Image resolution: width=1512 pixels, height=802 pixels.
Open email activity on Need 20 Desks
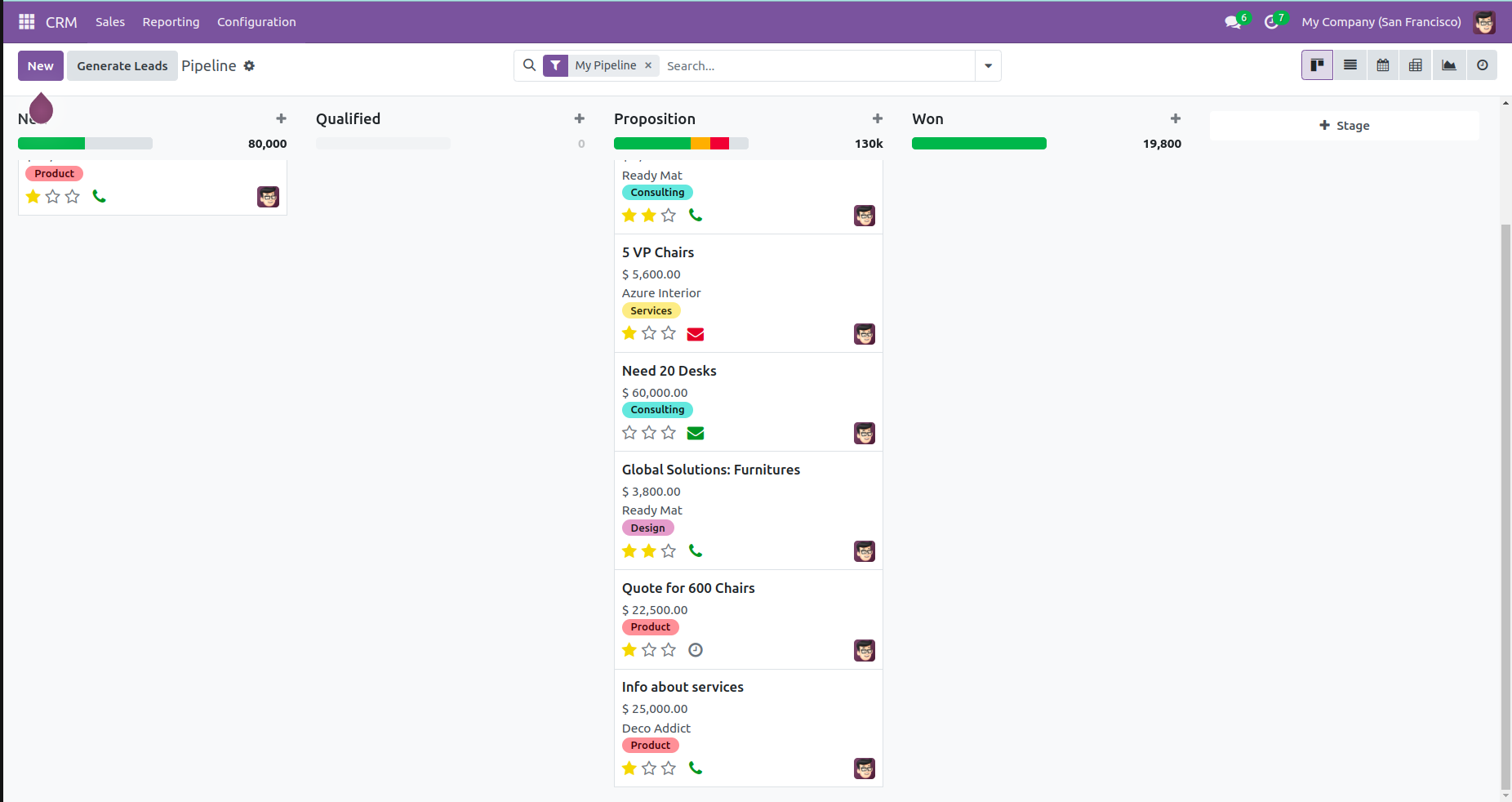696,433
